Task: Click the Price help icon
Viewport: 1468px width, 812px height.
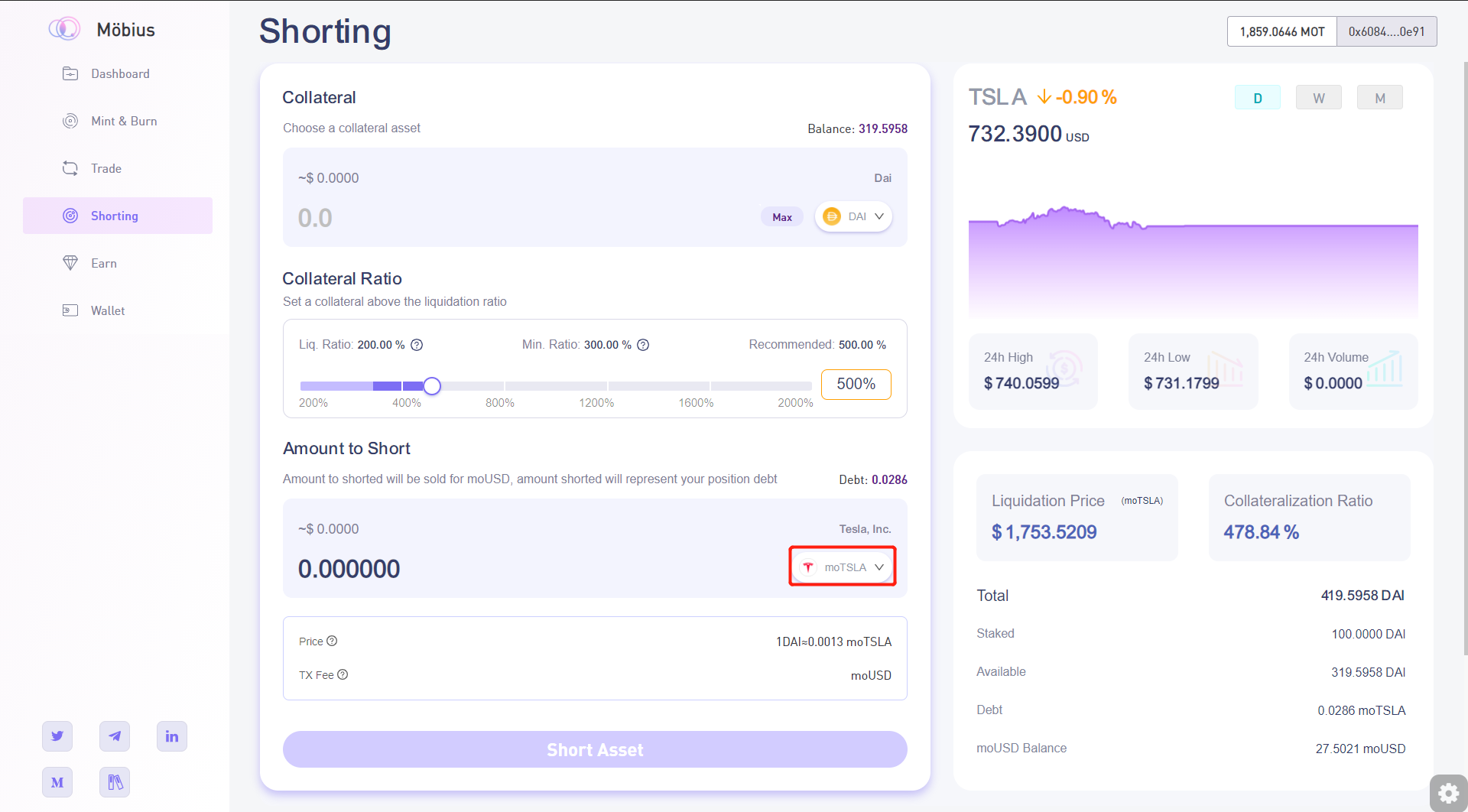Action: pyautogui.click(x=332, y=641)
